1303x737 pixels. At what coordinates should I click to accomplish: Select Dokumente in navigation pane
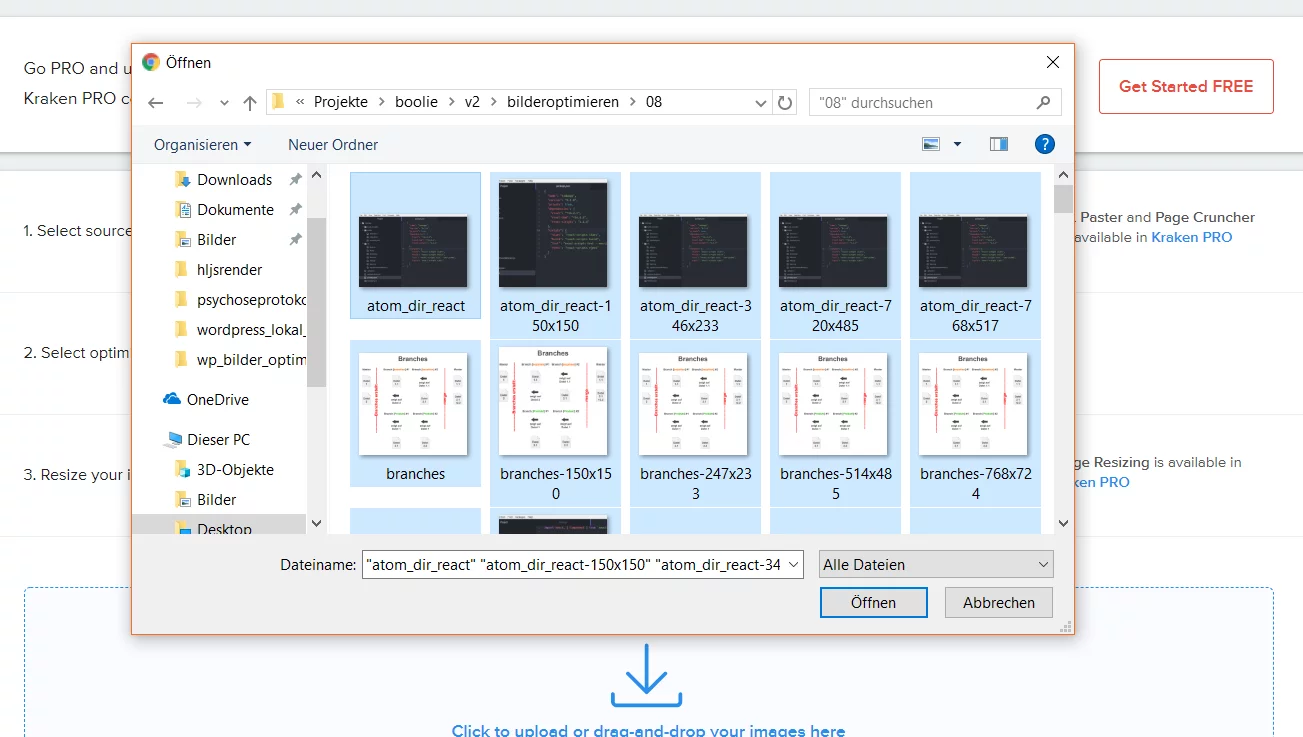tap(235, 210)
